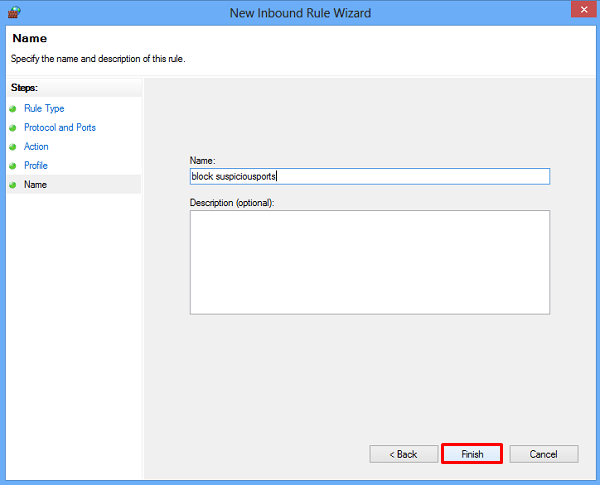Viewport: 600px width, 485px height.
Task: Click the green bullet beside Protocol and Ports
Action: tap(13, 128)
